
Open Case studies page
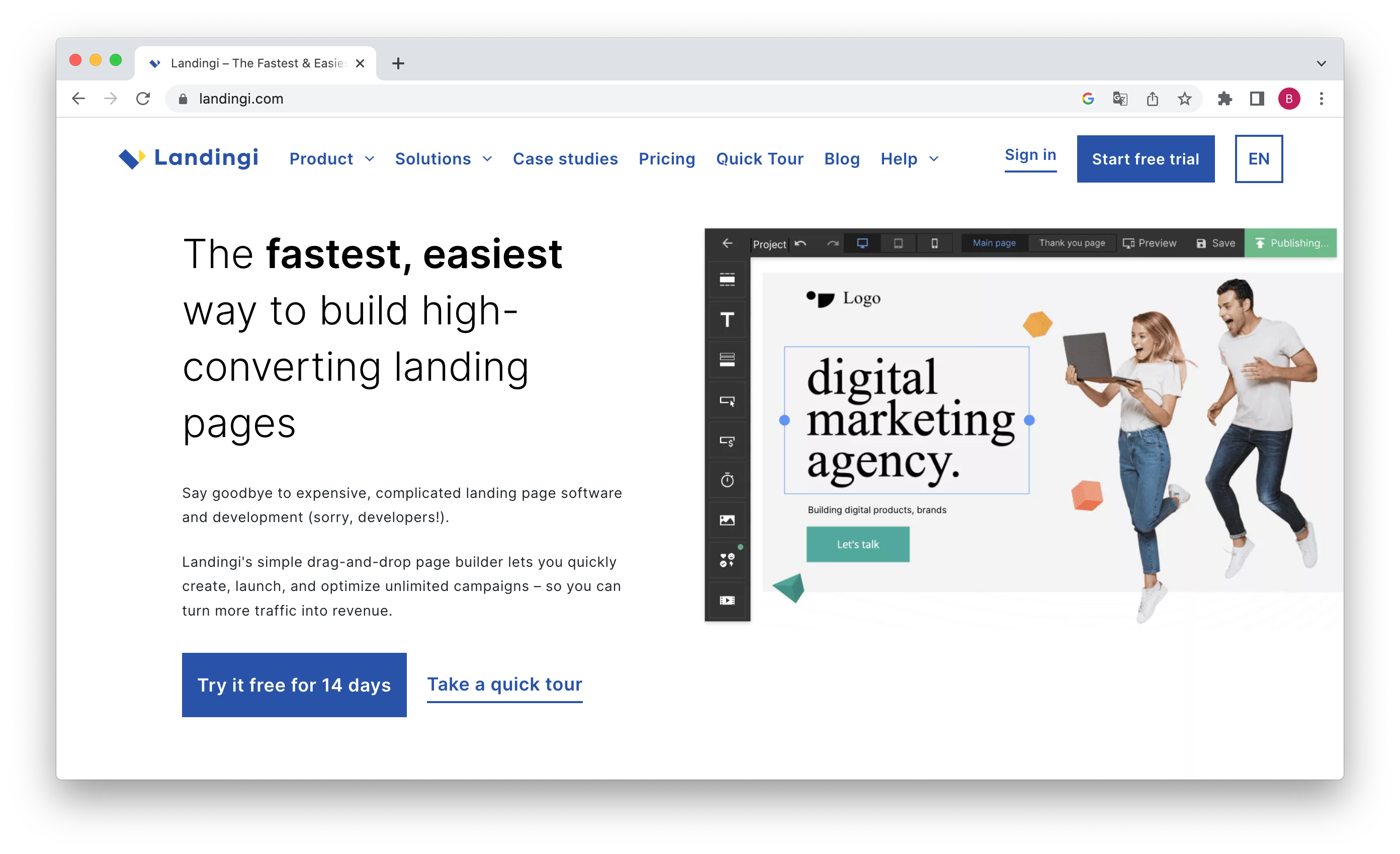pos(565,158)
